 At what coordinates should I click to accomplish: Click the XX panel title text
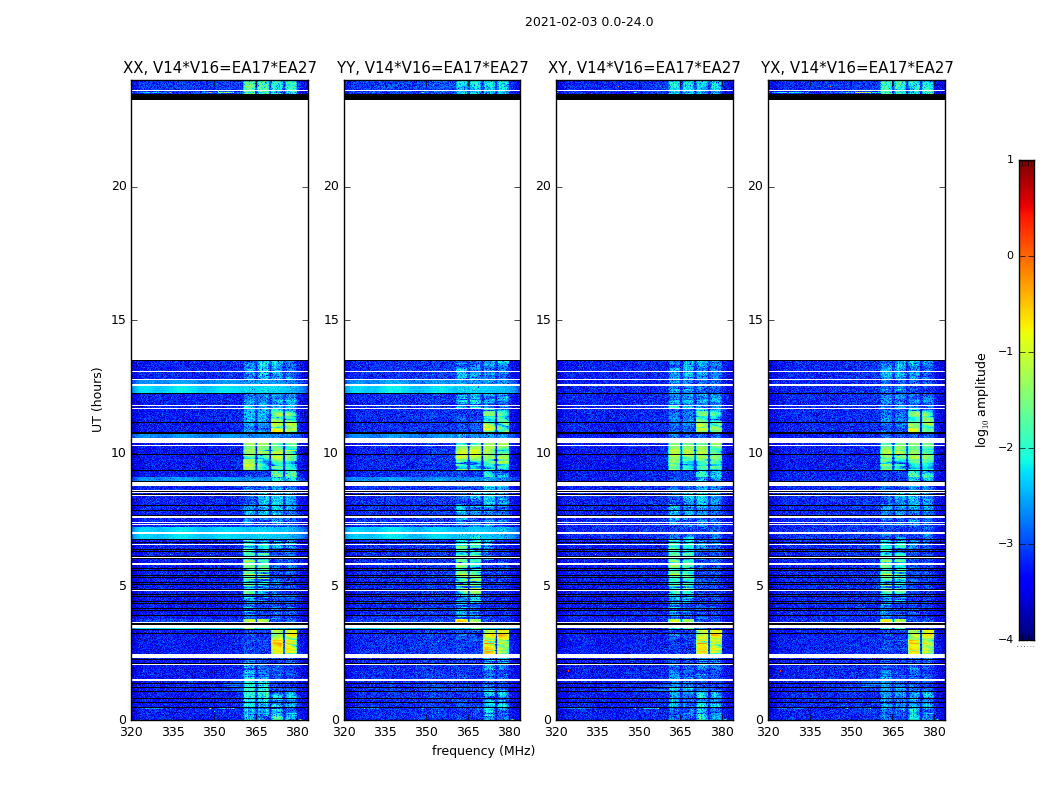tap(220, 68)
